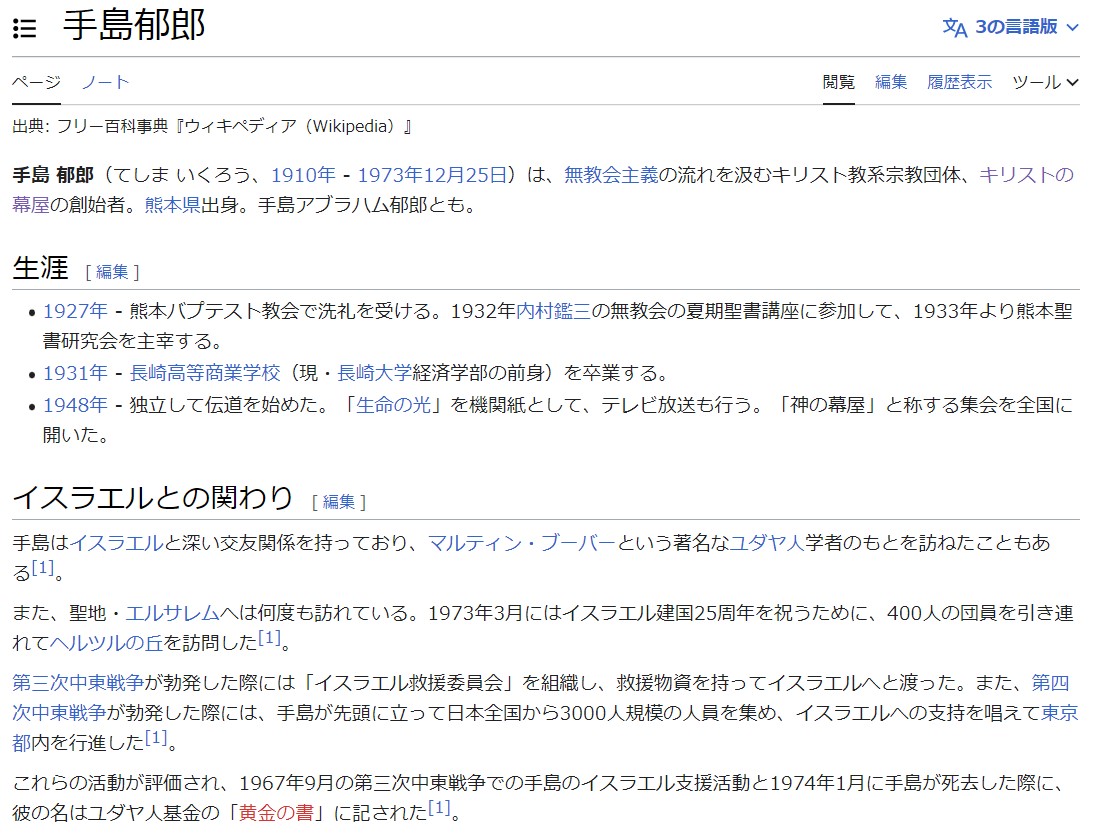Edit the 生涯 section
Image resolution: width=1103 pixels, height=837 pixels.
(112, 271)
